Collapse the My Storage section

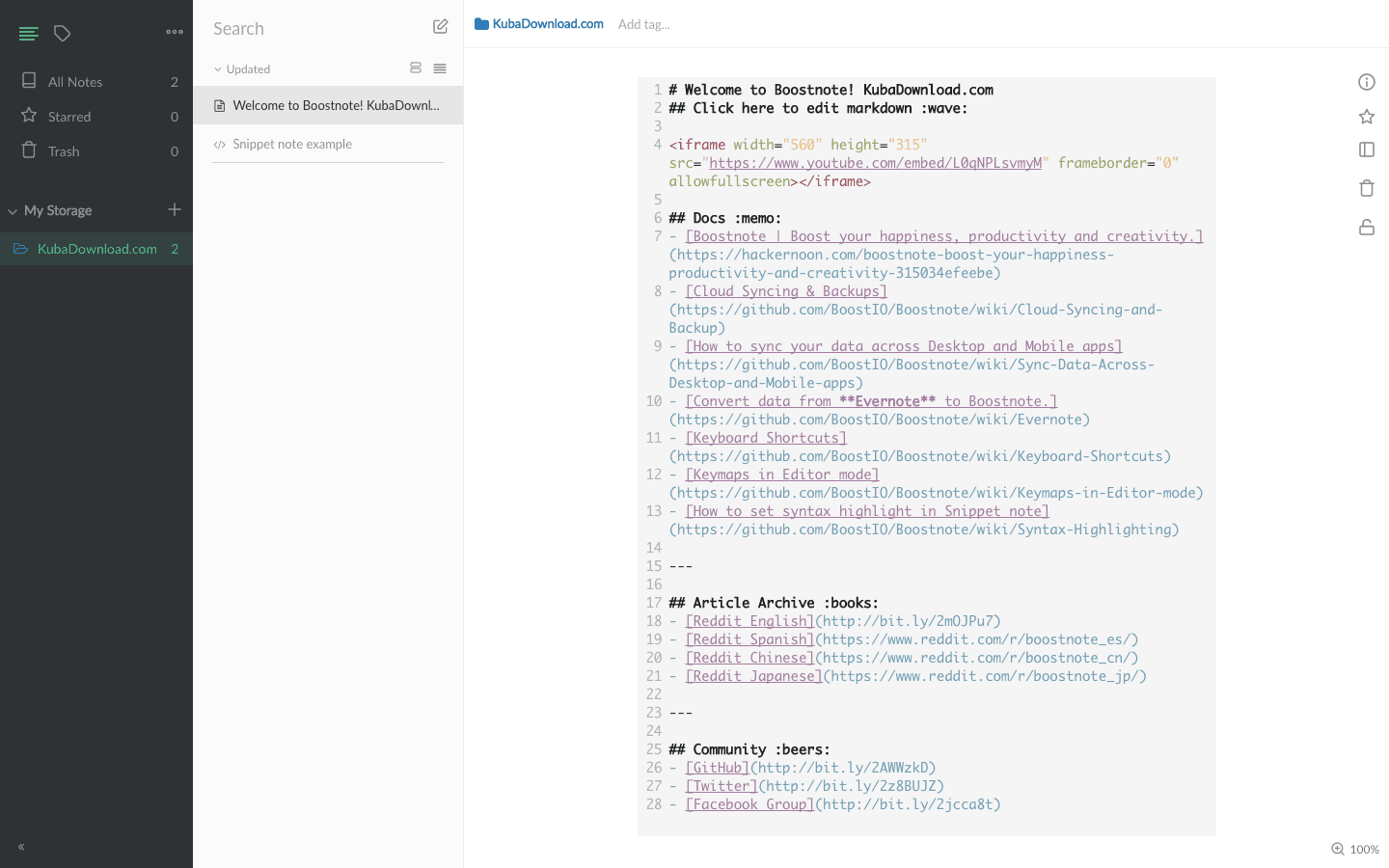coord(13,211)
